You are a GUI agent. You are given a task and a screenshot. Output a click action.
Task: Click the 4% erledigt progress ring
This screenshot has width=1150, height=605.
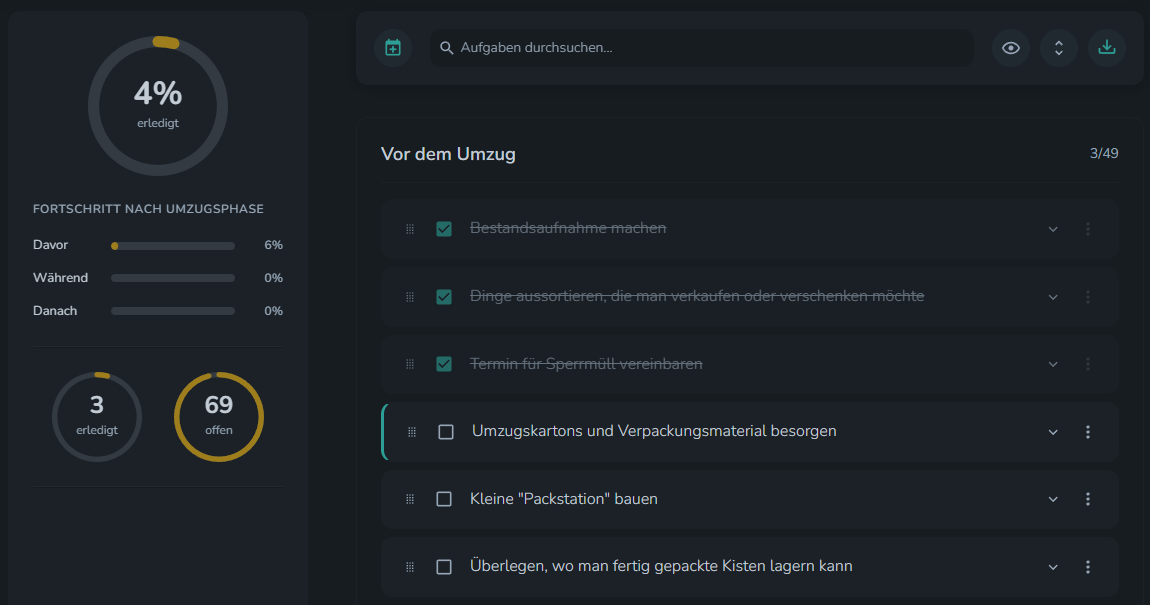158,106
